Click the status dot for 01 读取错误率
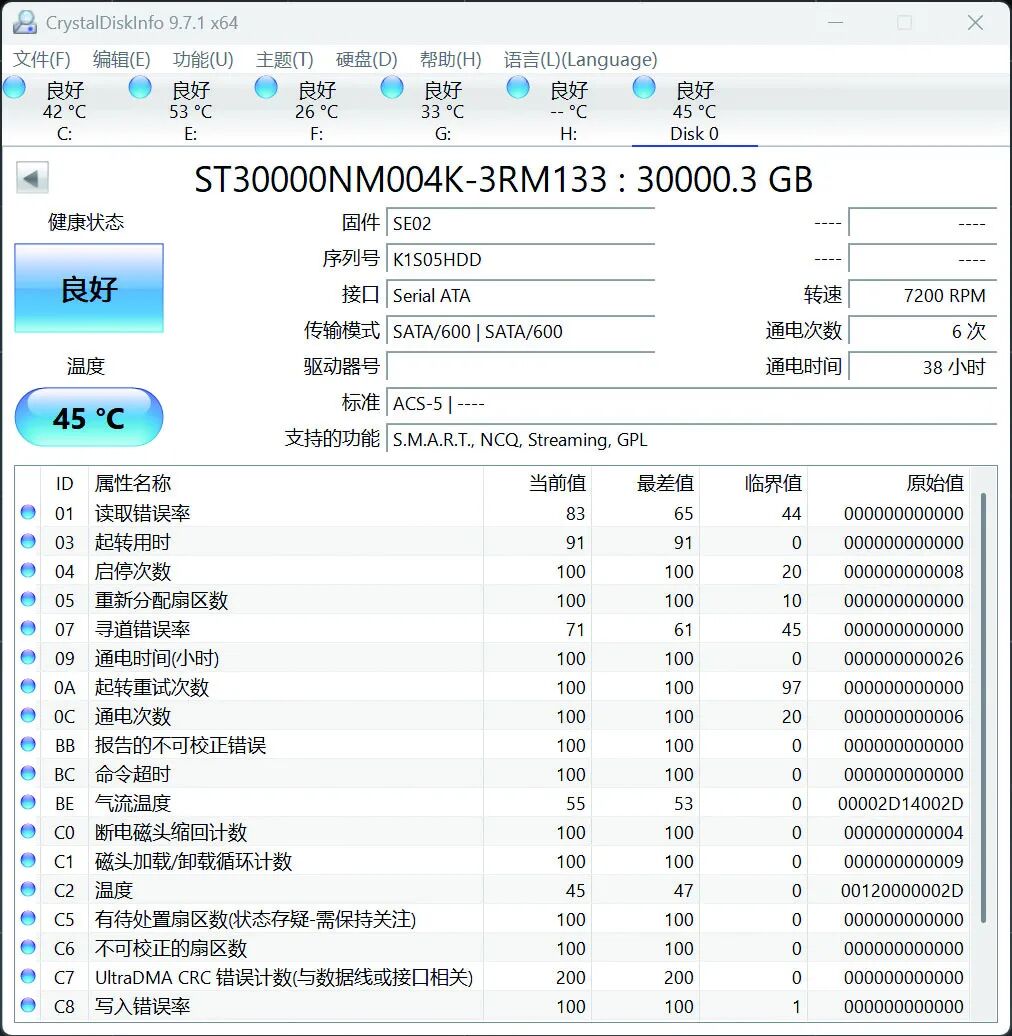This screenshot has width=1012, height=1036. click(28, 512)
